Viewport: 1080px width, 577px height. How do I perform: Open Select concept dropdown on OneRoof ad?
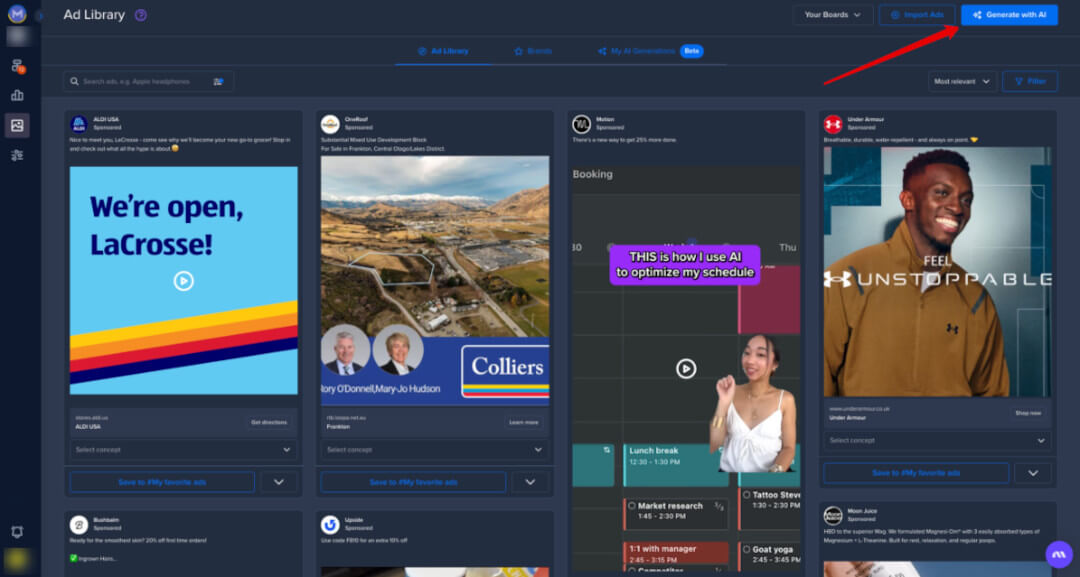[435, 450]
